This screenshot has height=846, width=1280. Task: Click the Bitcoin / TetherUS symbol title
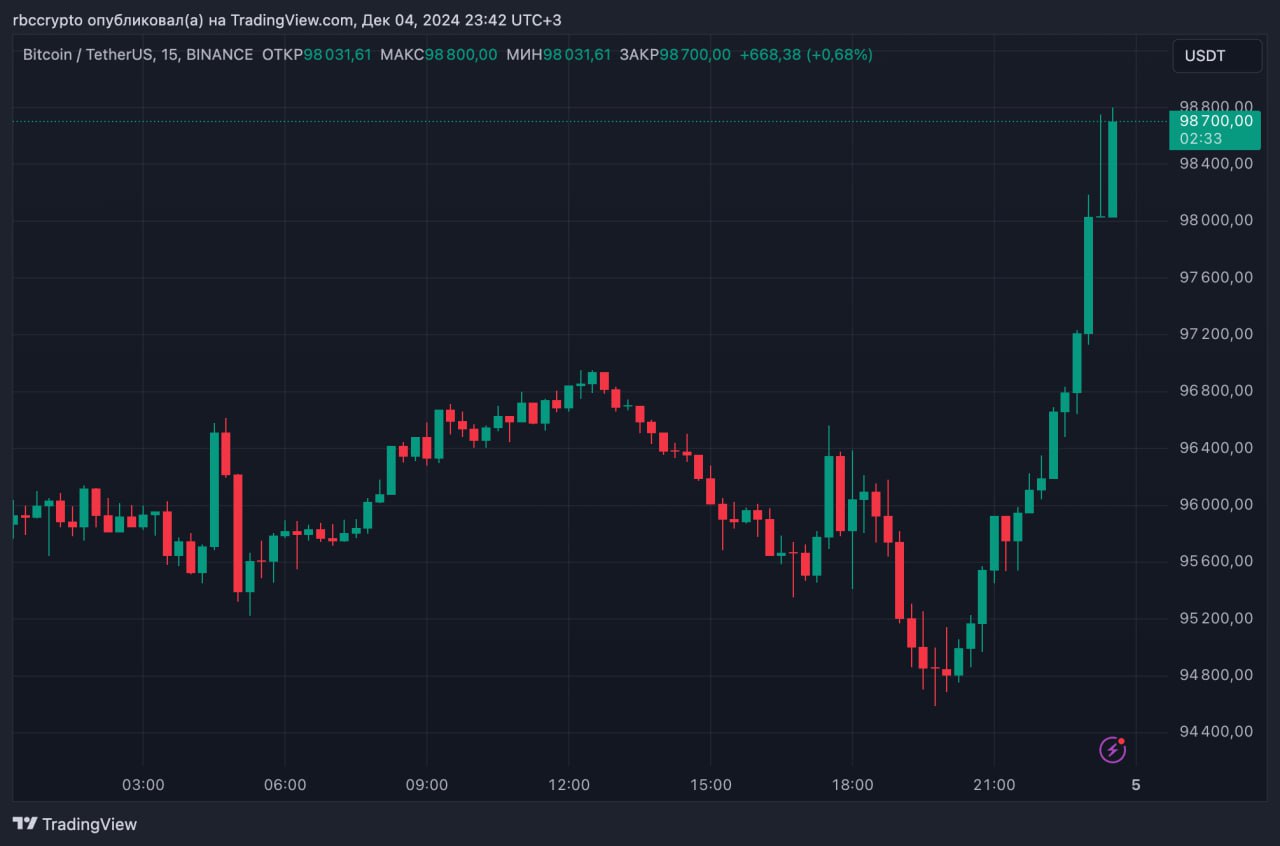[x=138, y=55]
